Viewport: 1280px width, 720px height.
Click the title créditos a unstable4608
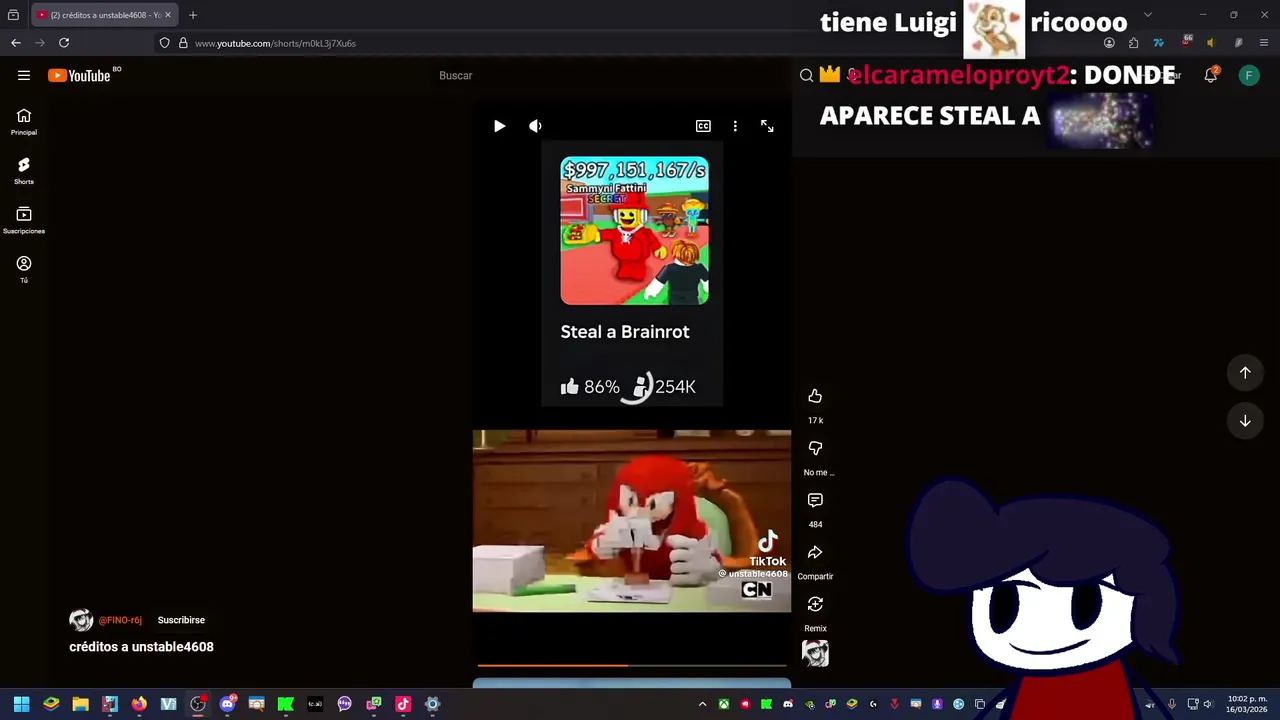(141, 647)
